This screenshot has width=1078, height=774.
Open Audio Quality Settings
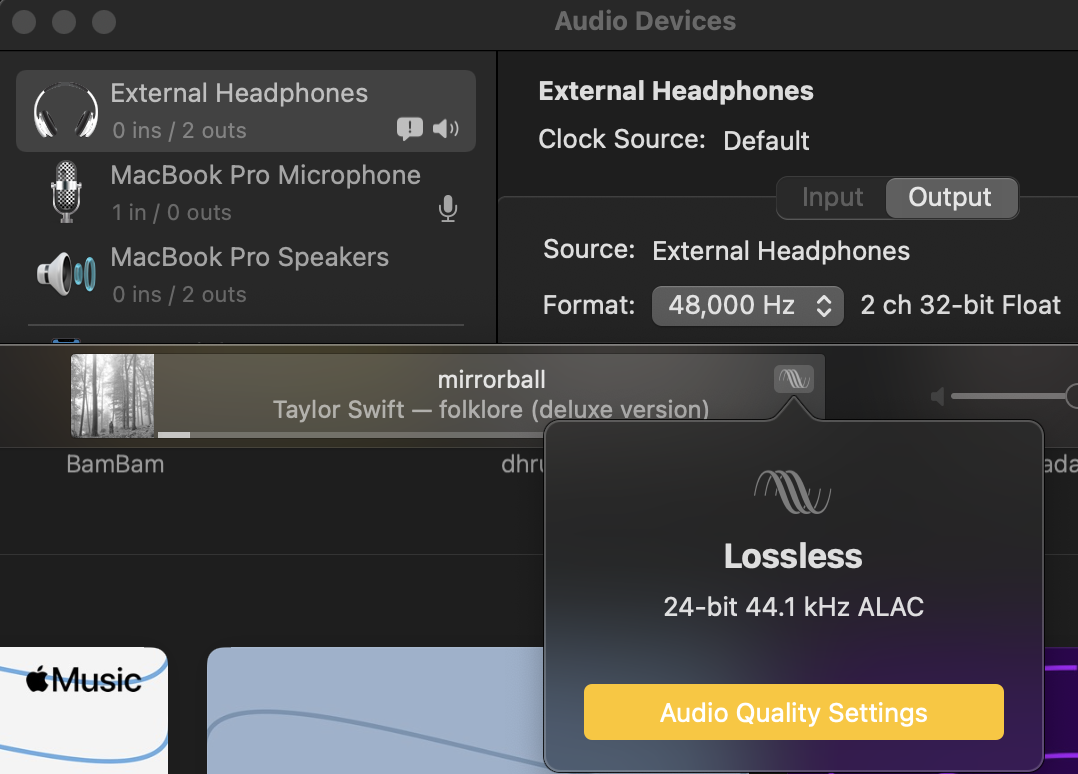tap(793, 712)
